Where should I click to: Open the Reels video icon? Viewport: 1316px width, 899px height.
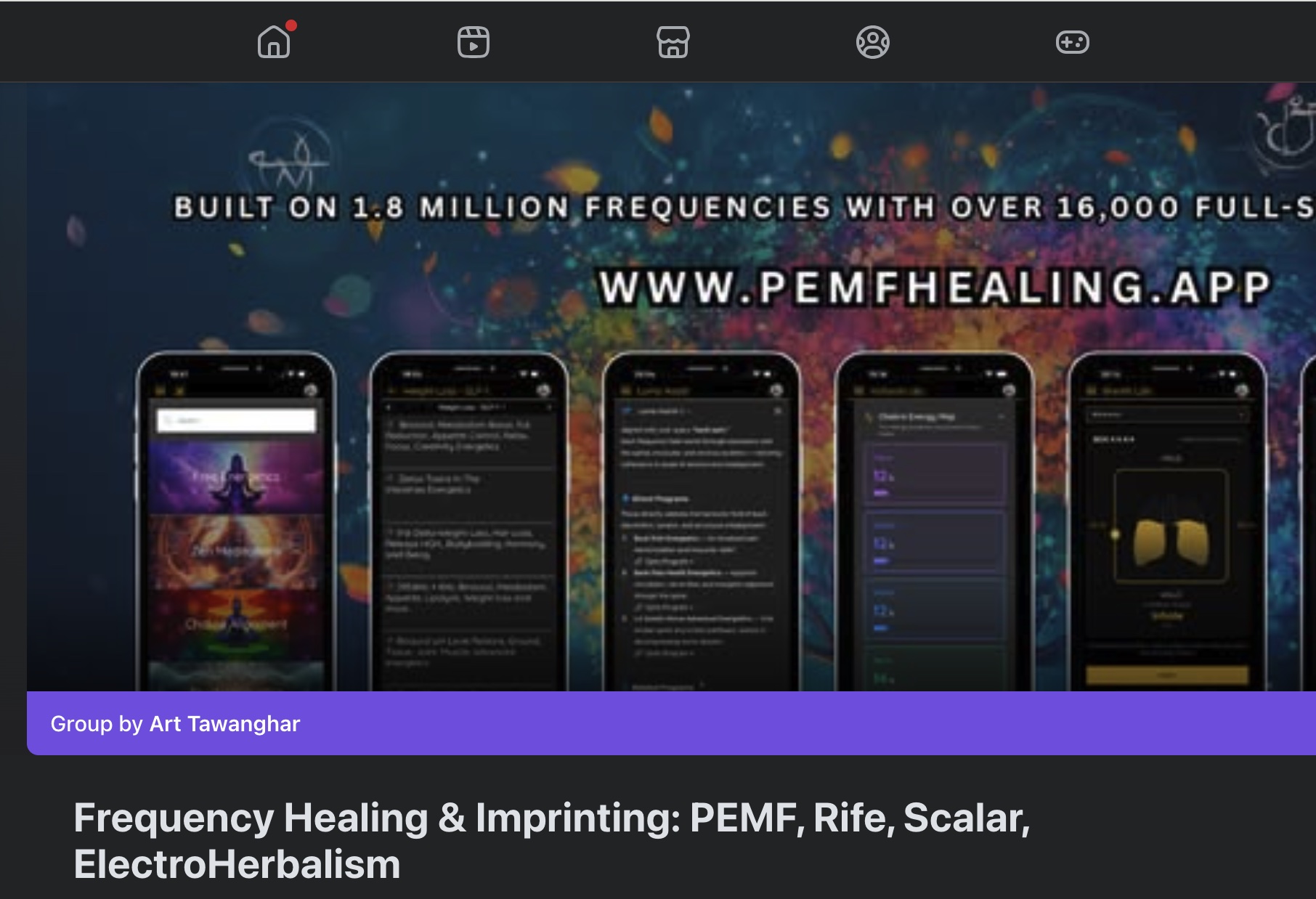474,41
